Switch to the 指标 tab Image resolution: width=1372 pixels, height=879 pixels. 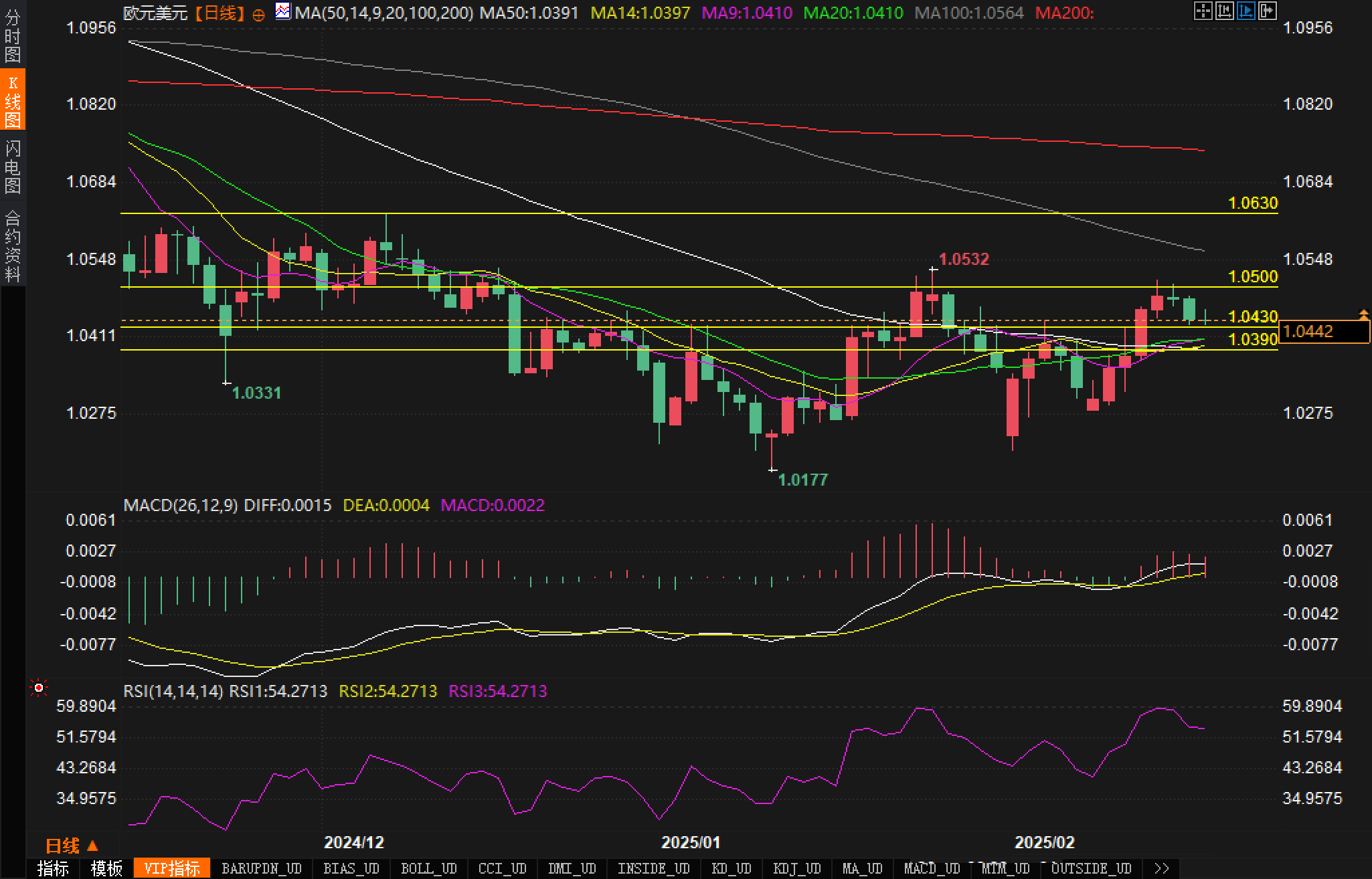tap(53, 868)
